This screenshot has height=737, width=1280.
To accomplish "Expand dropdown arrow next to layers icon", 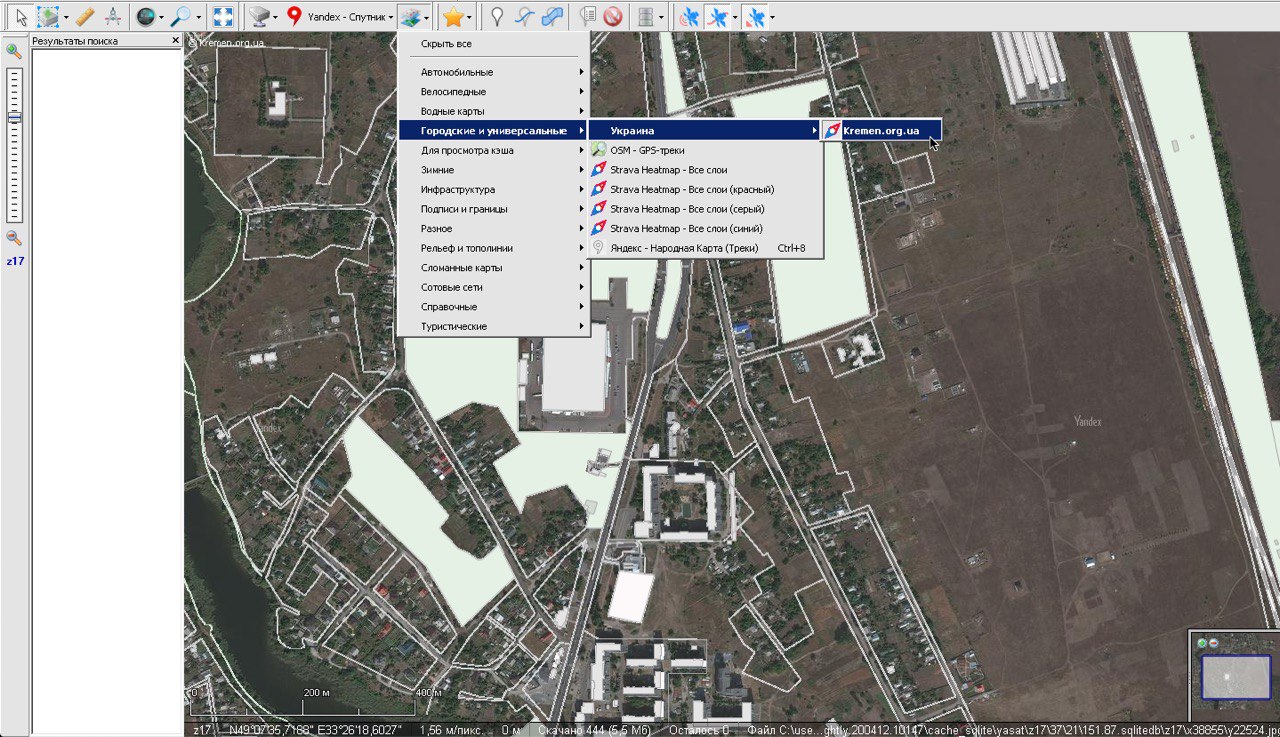I will coord(427,17).
